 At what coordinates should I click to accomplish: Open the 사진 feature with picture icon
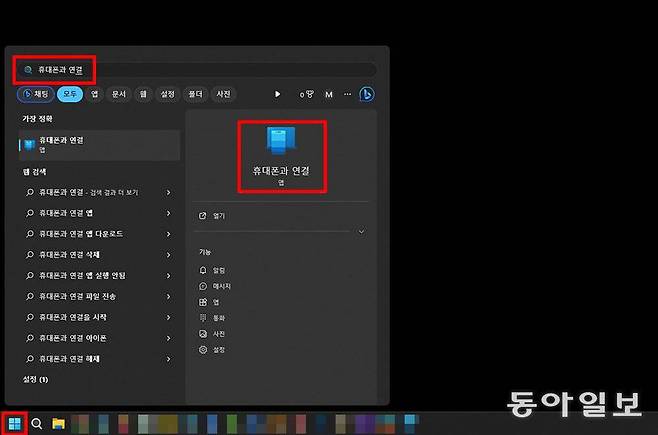(x=212, y=334)
